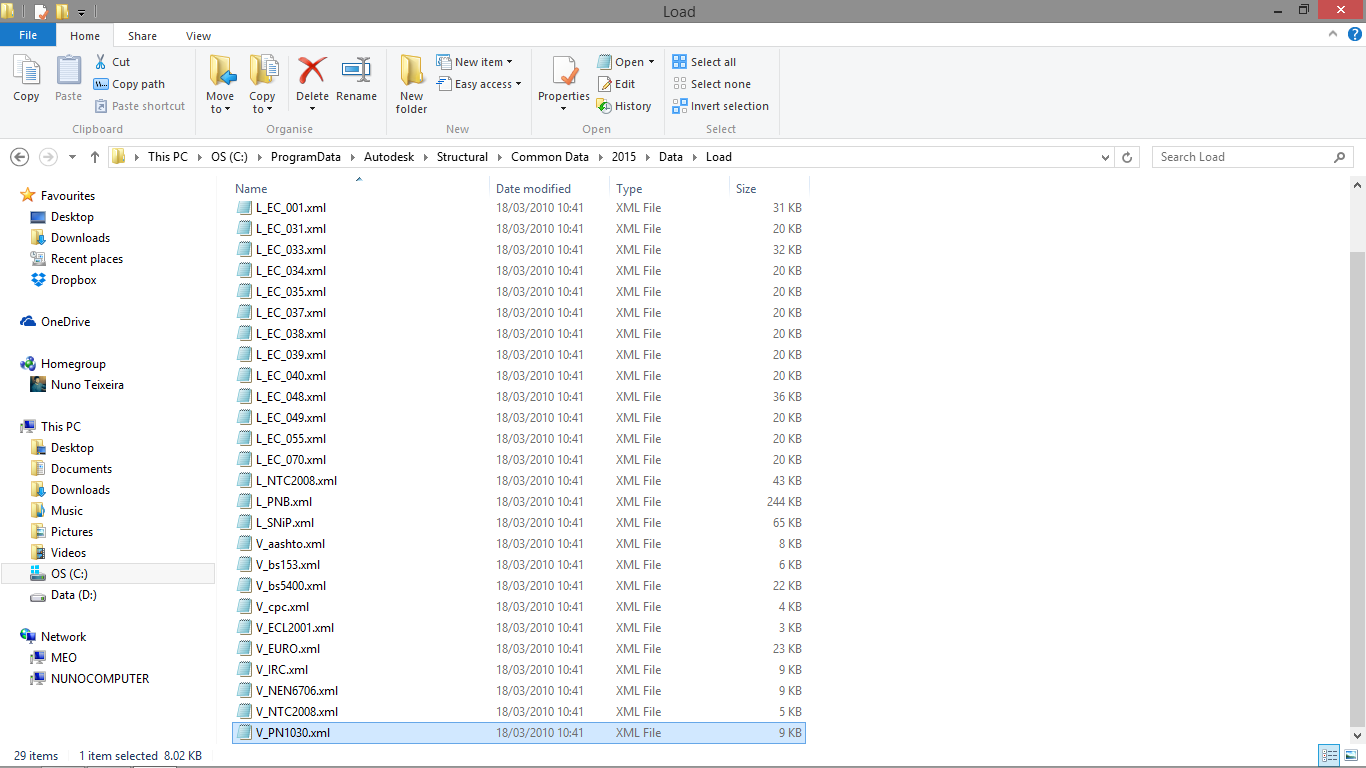Click the History icon in the Open group

tap(625, 105)
